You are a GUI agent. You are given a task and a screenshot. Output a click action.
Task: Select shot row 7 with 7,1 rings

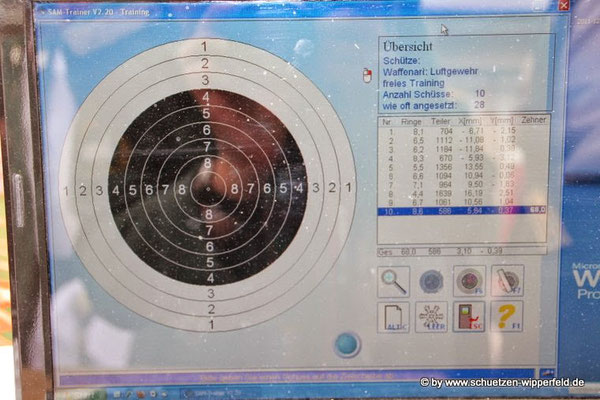pyautogui.click(x=461, y=184)
